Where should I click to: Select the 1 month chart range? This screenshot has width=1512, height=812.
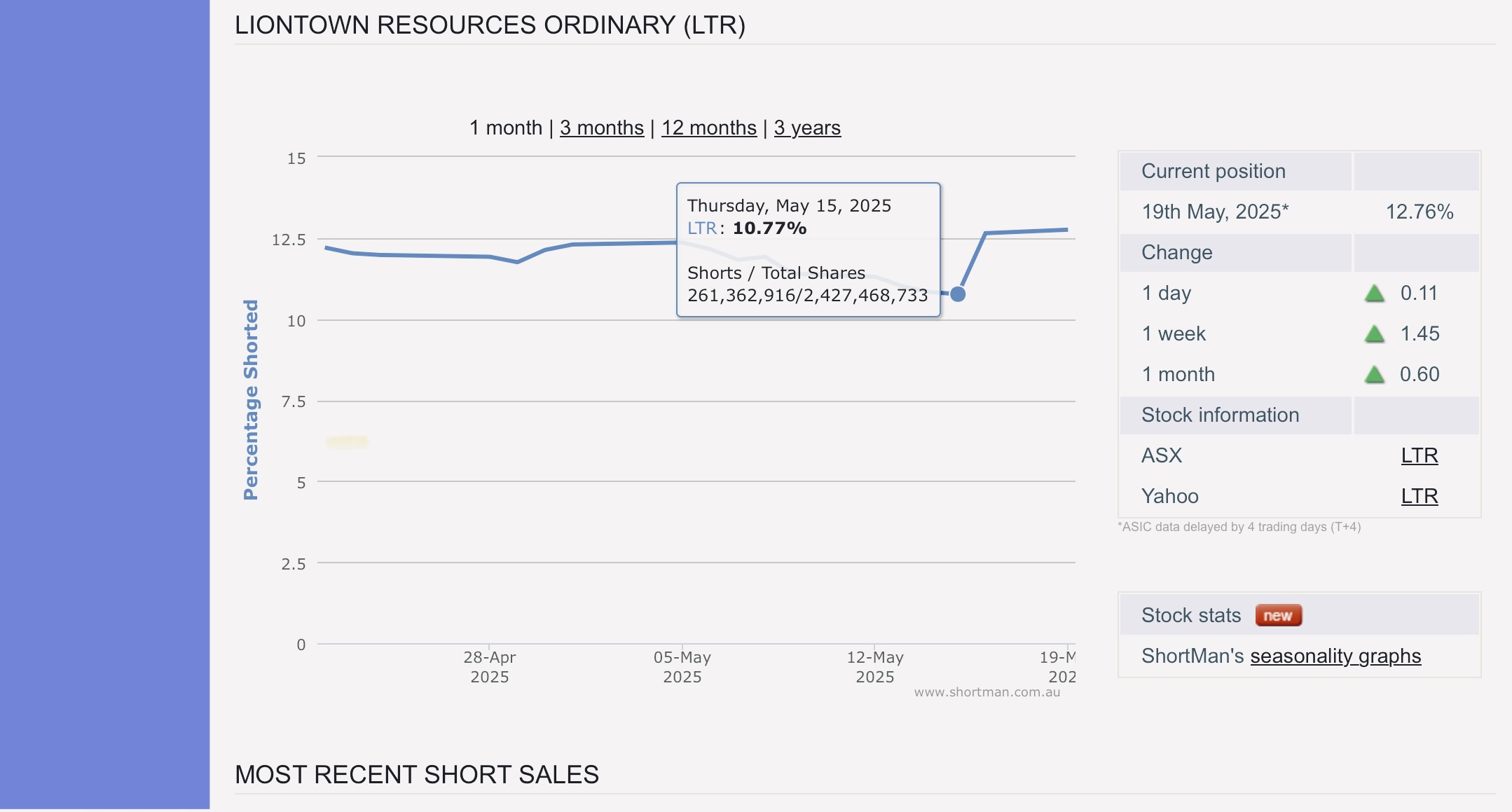[x=506, y=128]
